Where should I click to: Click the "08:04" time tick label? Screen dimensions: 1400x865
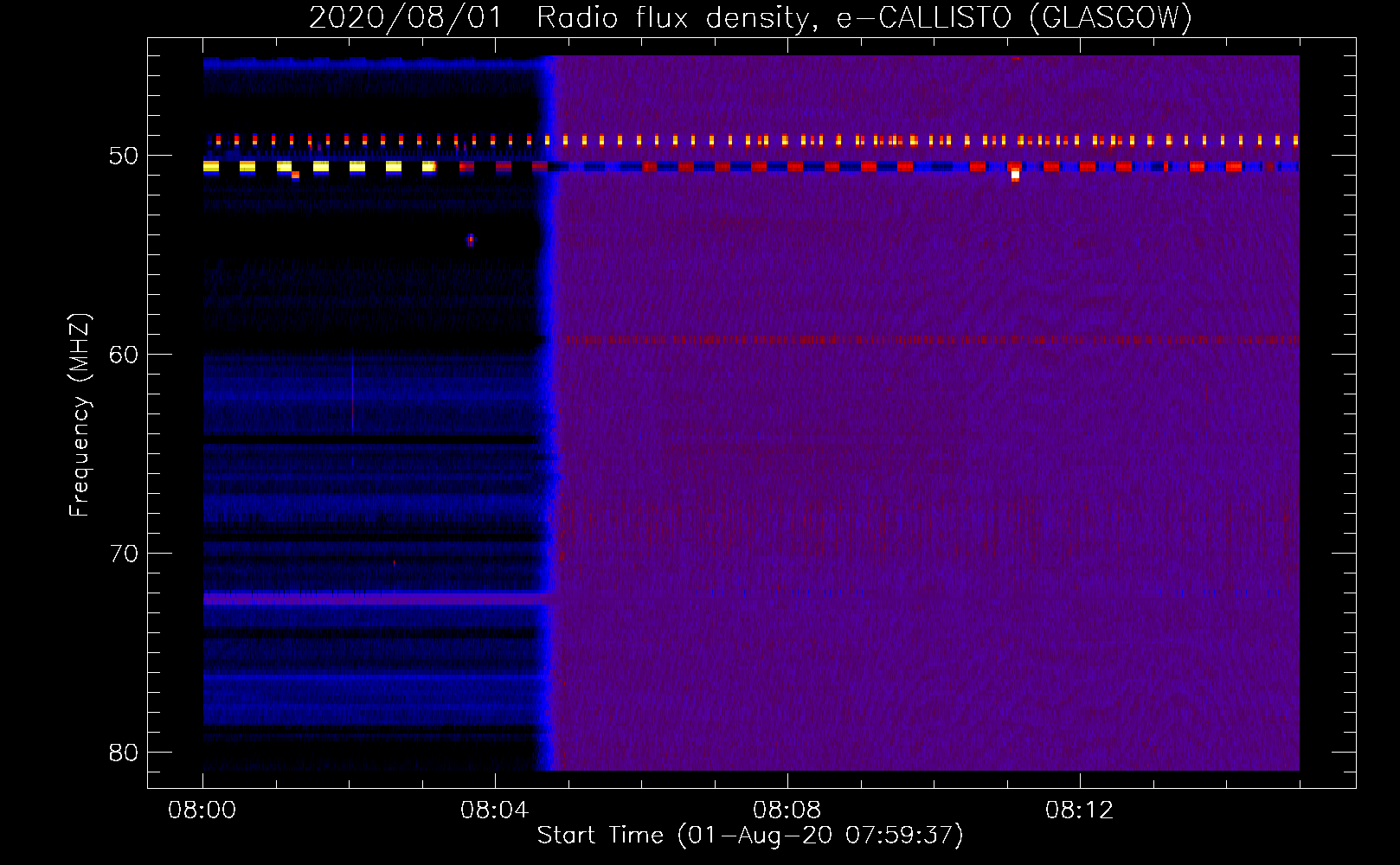click(495, 811)
